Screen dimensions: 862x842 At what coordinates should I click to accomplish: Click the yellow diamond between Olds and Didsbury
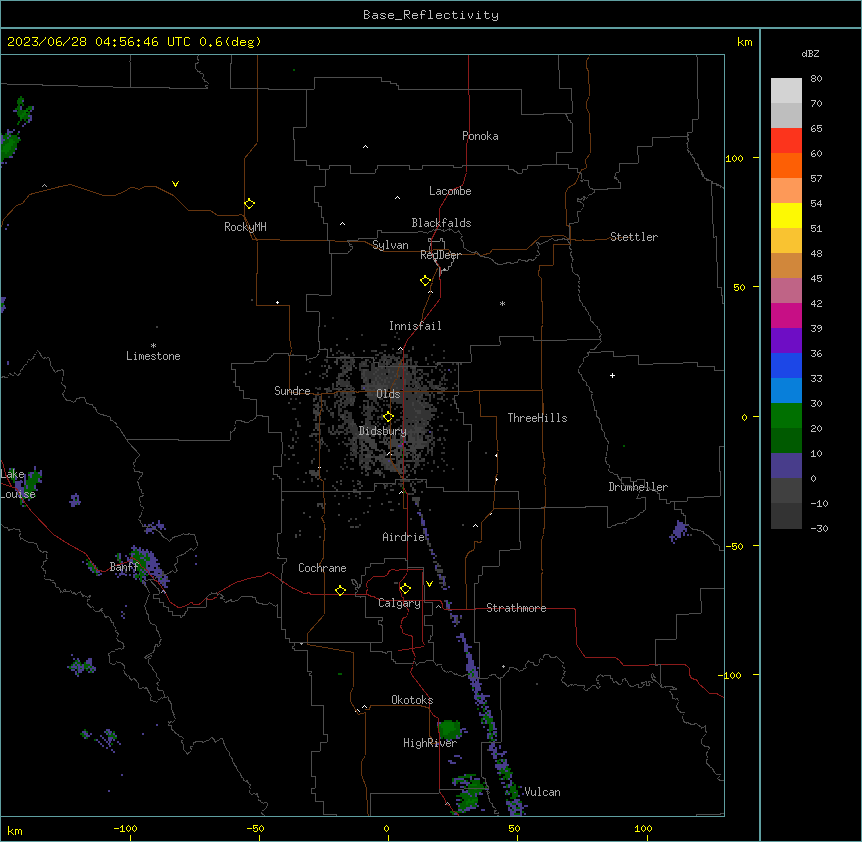388,417
